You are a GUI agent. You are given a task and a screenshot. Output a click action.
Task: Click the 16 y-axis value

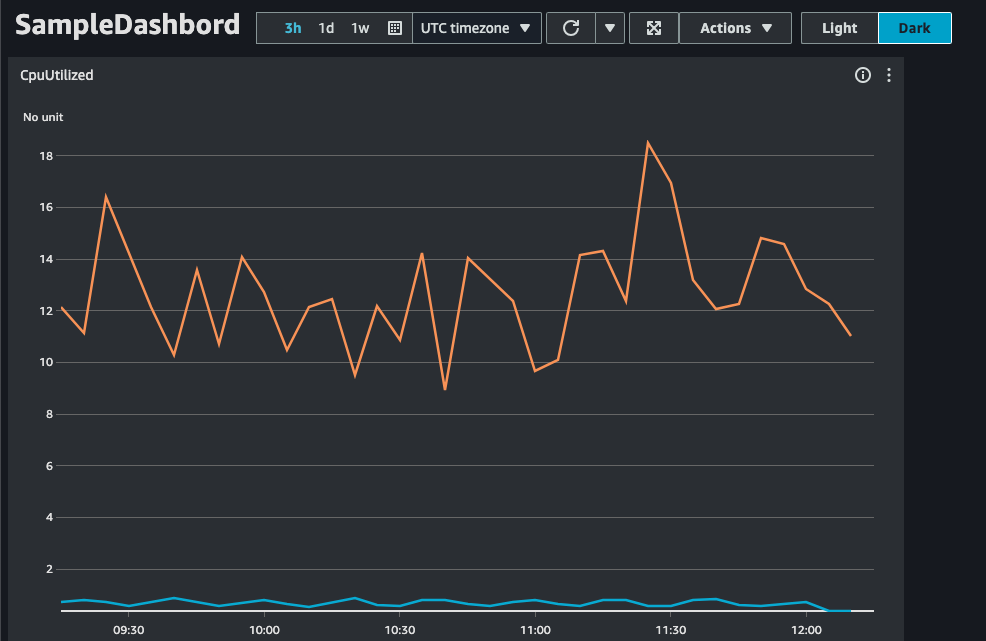pyautogui.click(x=46, y=208)
